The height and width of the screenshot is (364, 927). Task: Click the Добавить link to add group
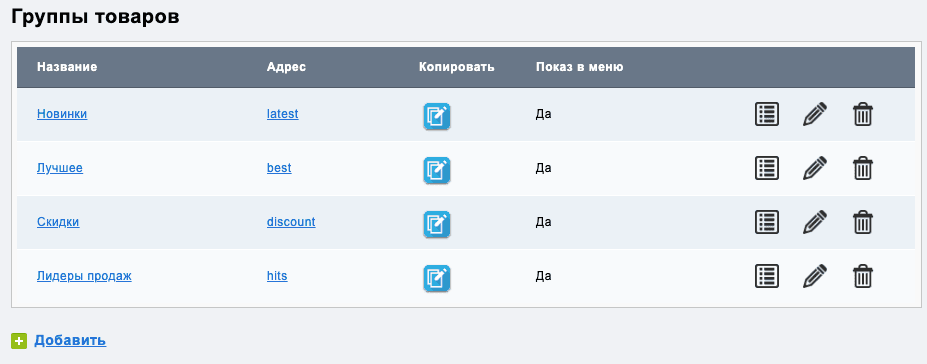(70, 340)
